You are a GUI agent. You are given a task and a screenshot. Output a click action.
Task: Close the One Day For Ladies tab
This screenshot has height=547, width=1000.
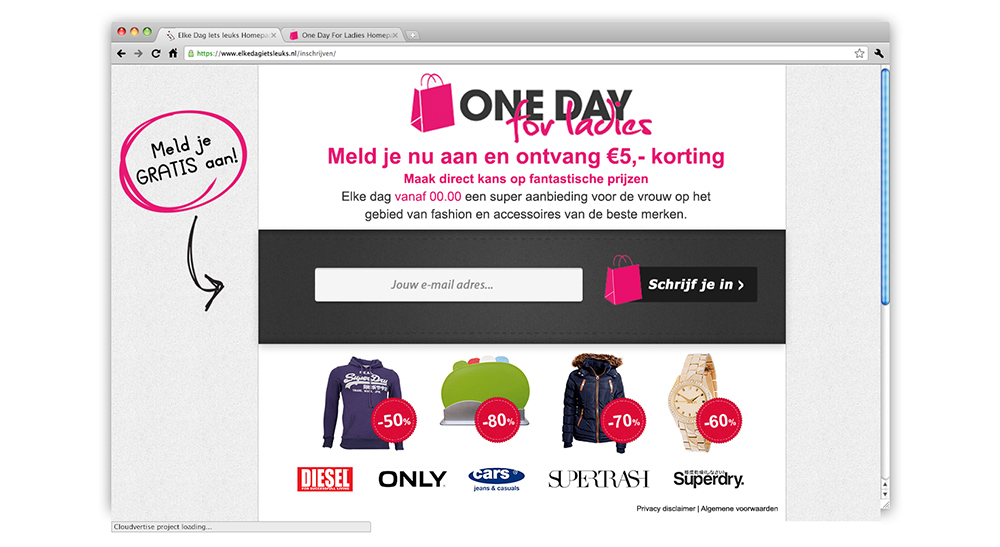pos(395,35)
